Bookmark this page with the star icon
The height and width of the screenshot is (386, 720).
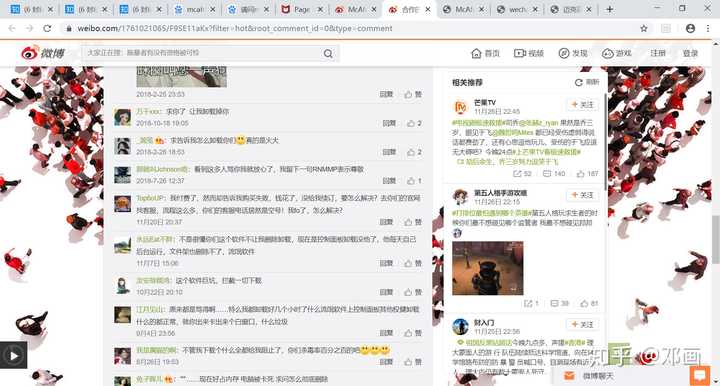click(x=644, y=28)
